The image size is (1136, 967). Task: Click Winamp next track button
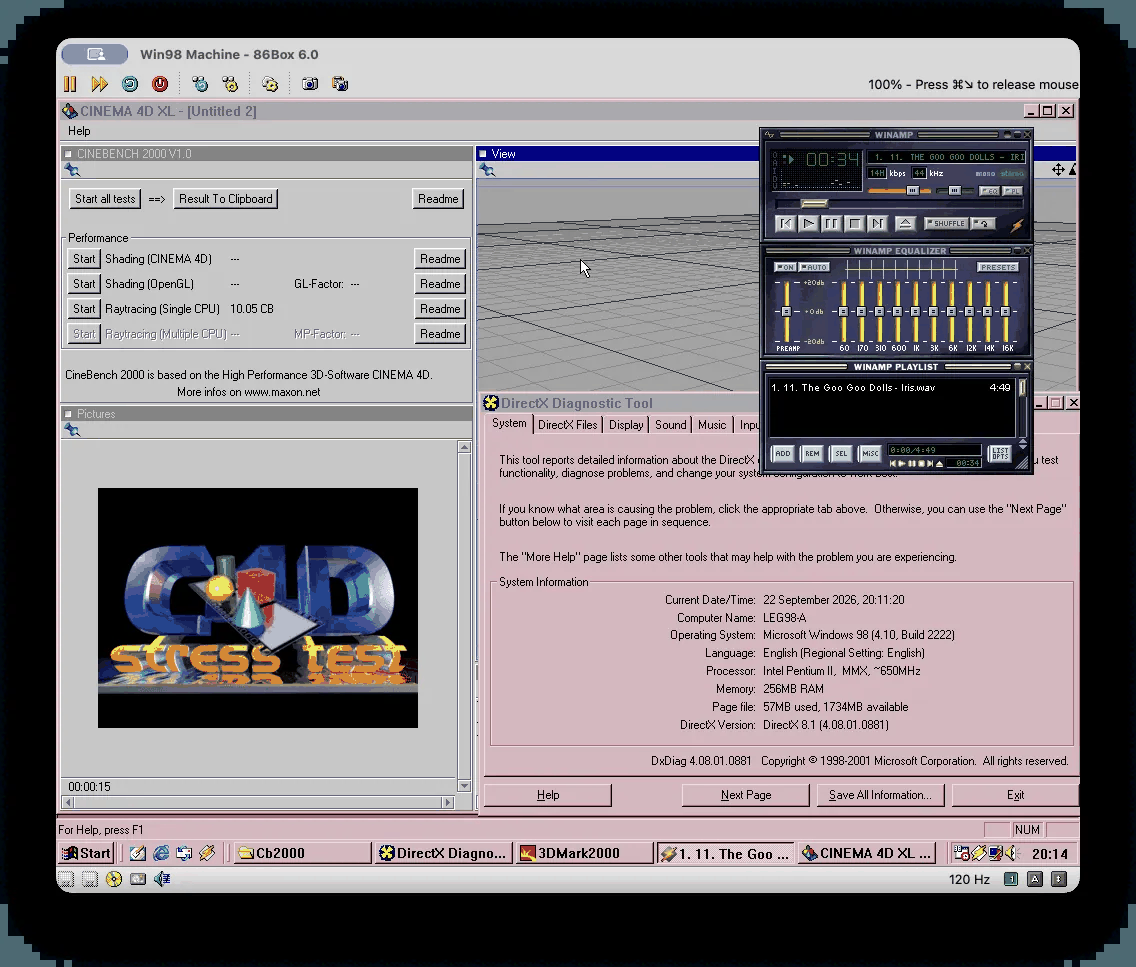click(x=878, y=224)
